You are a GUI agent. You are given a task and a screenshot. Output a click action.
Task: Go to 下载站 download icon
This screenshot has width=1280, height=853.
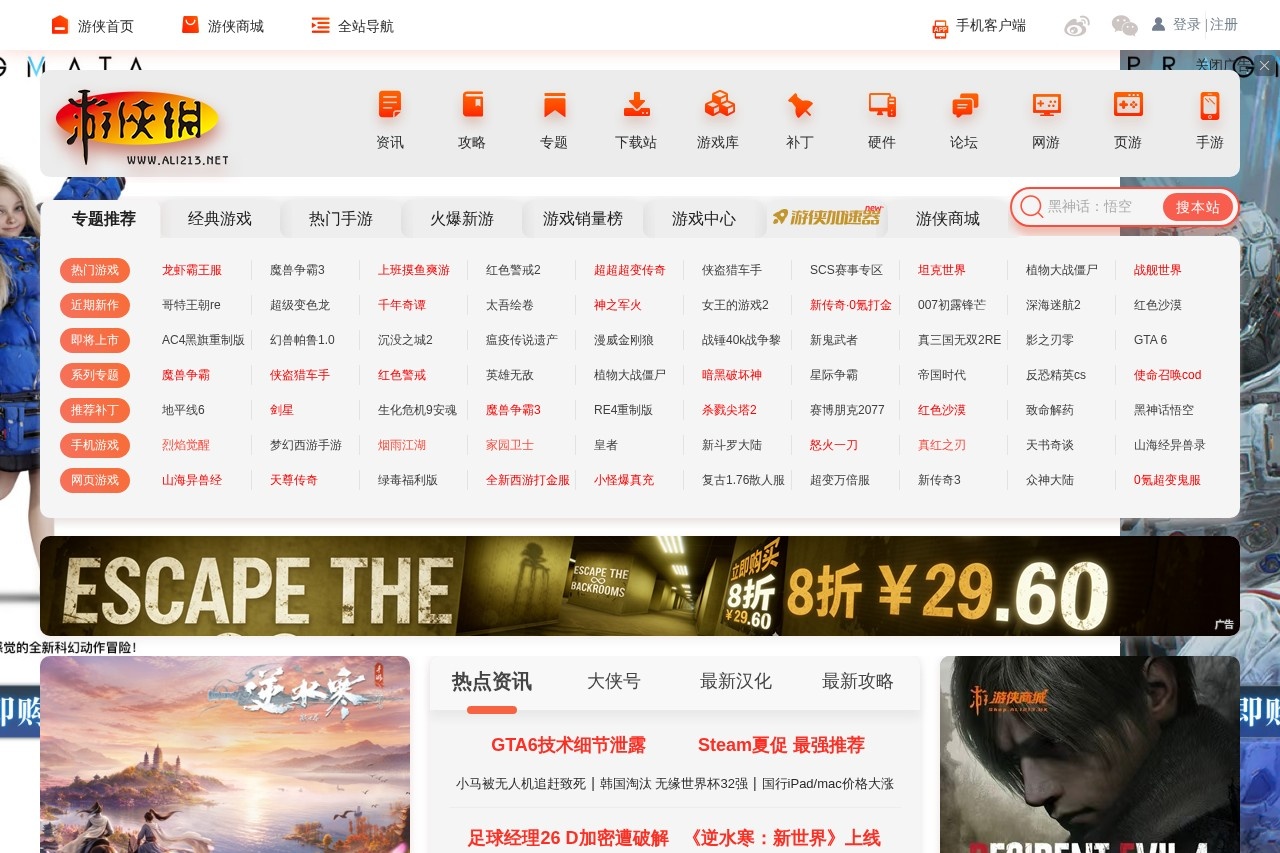[x=636, y=104]
